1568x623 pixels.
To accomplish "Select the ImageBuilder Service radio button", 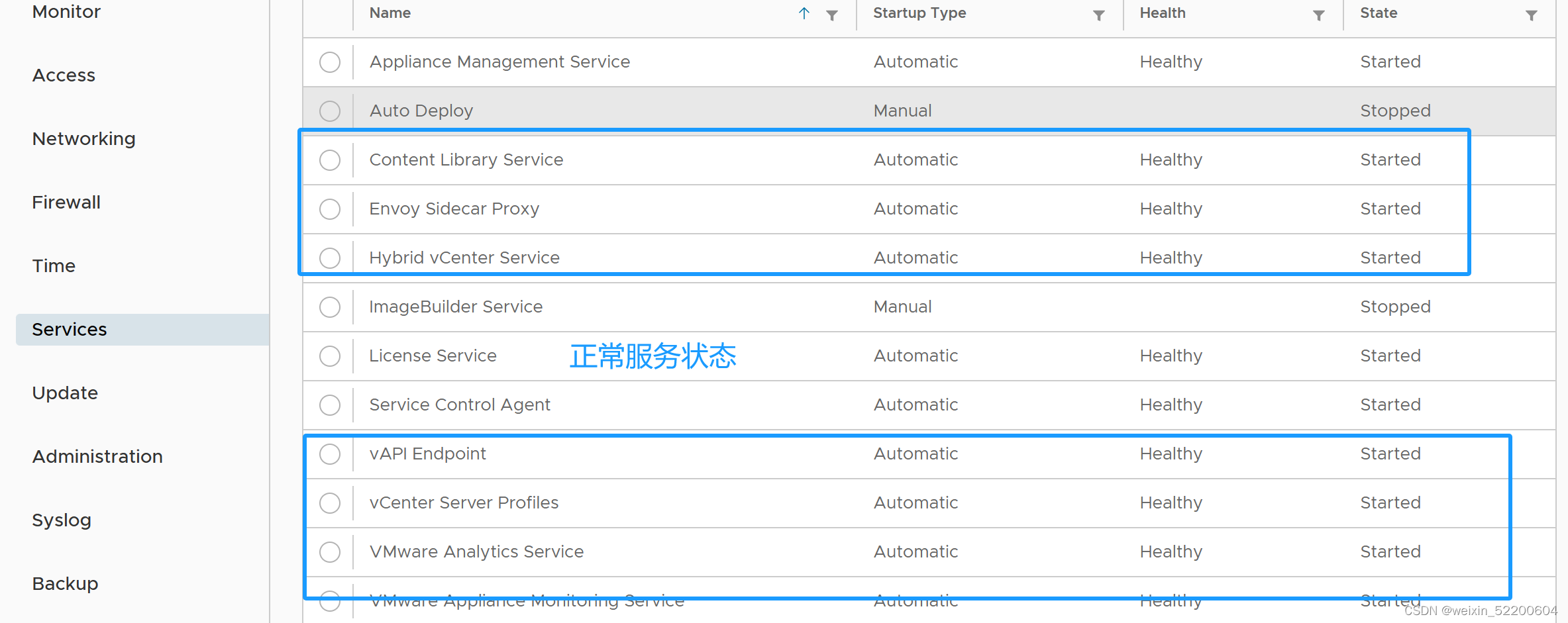I will click(x=330, y=307).
